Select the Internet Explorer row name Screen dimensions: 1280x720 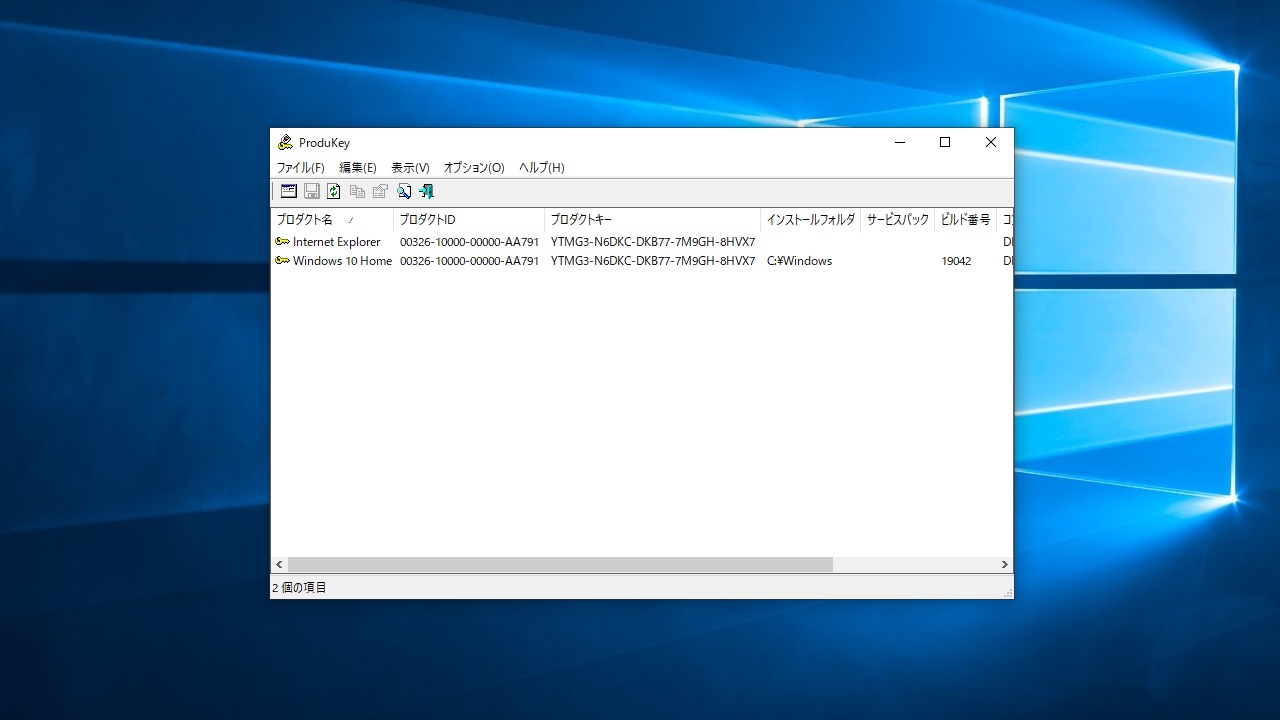[336, 242]
